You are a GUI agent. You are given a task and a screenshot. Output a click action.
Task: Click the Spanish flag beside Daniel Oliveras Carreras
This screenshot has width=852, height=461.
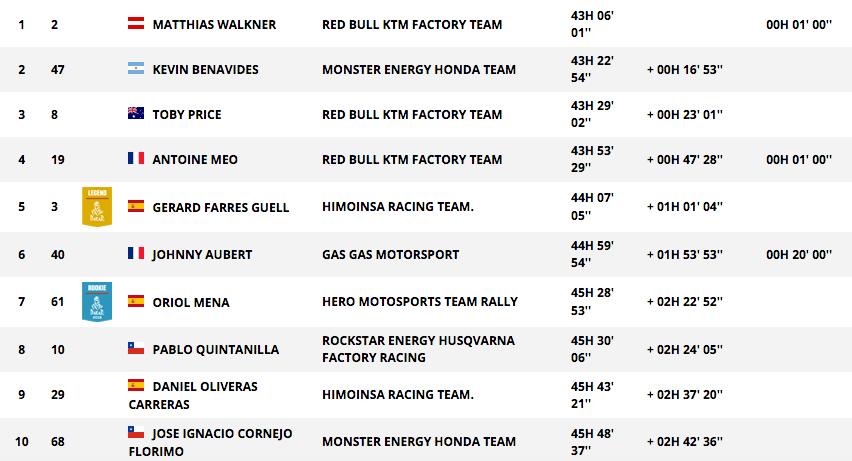[x=136, y=385]
